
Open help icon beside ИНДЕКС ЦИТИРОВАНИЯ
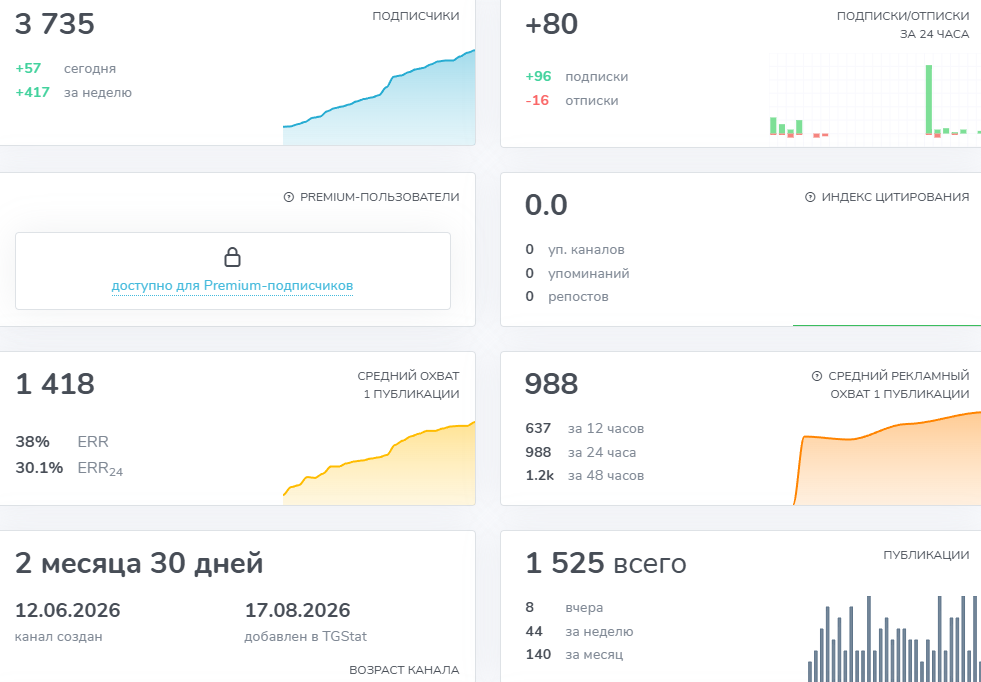click(x=810, y=197)
